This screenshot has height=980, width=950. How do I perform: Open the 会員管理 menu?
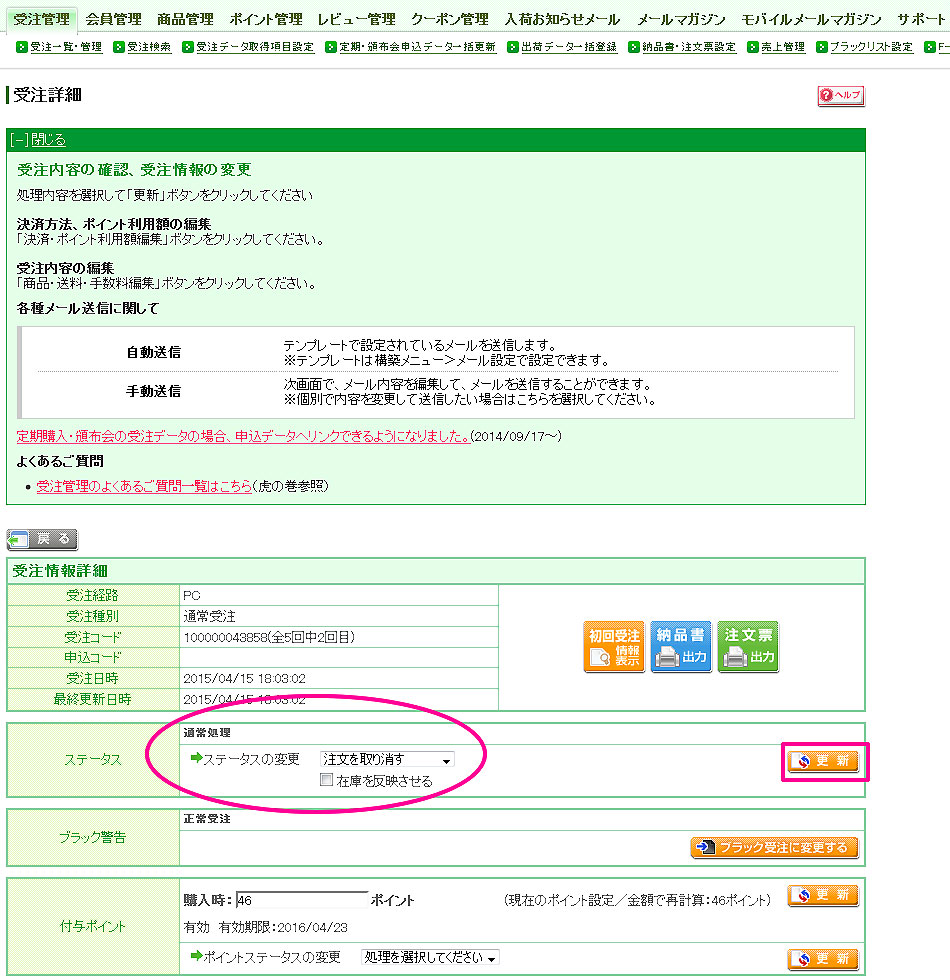(x=113, y=19)
